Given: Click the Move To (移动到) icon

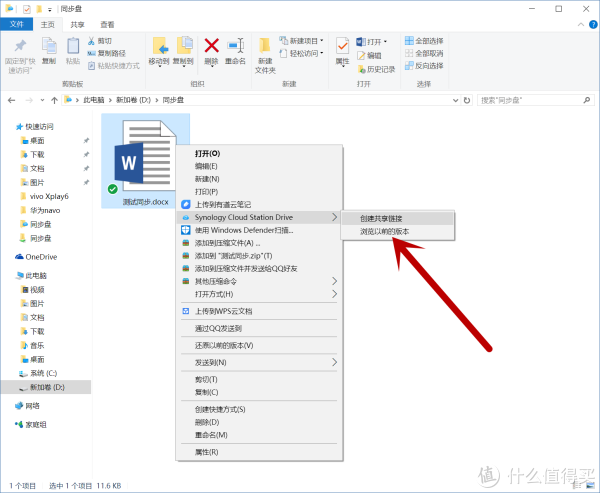Looking at the screenshot, I should click(160, 46).
